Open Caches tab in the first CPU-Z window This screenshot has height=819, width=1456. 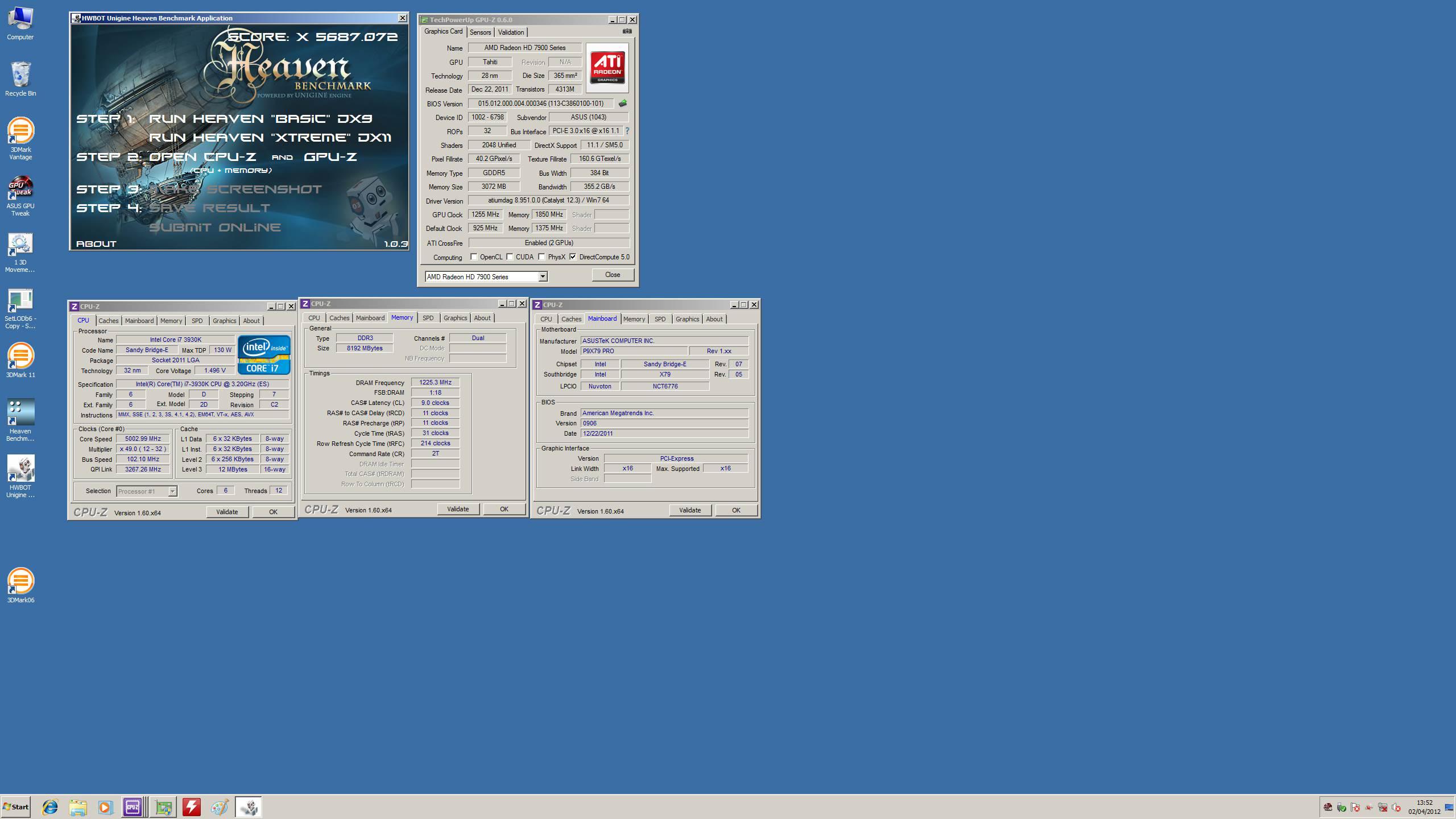coord(108,321)
